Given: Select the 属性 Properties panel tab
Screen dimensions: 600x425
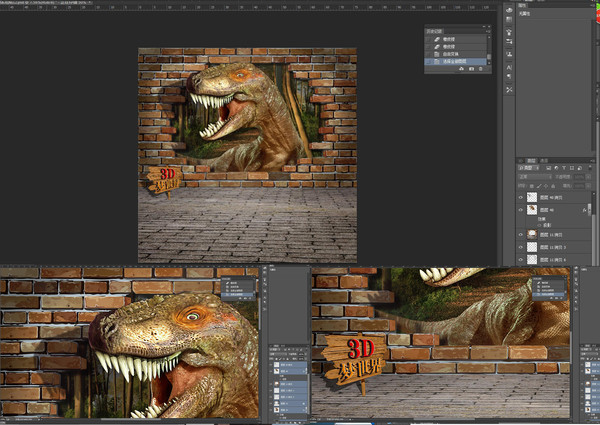Looking at the screenshot, I should tap(522, 5).
